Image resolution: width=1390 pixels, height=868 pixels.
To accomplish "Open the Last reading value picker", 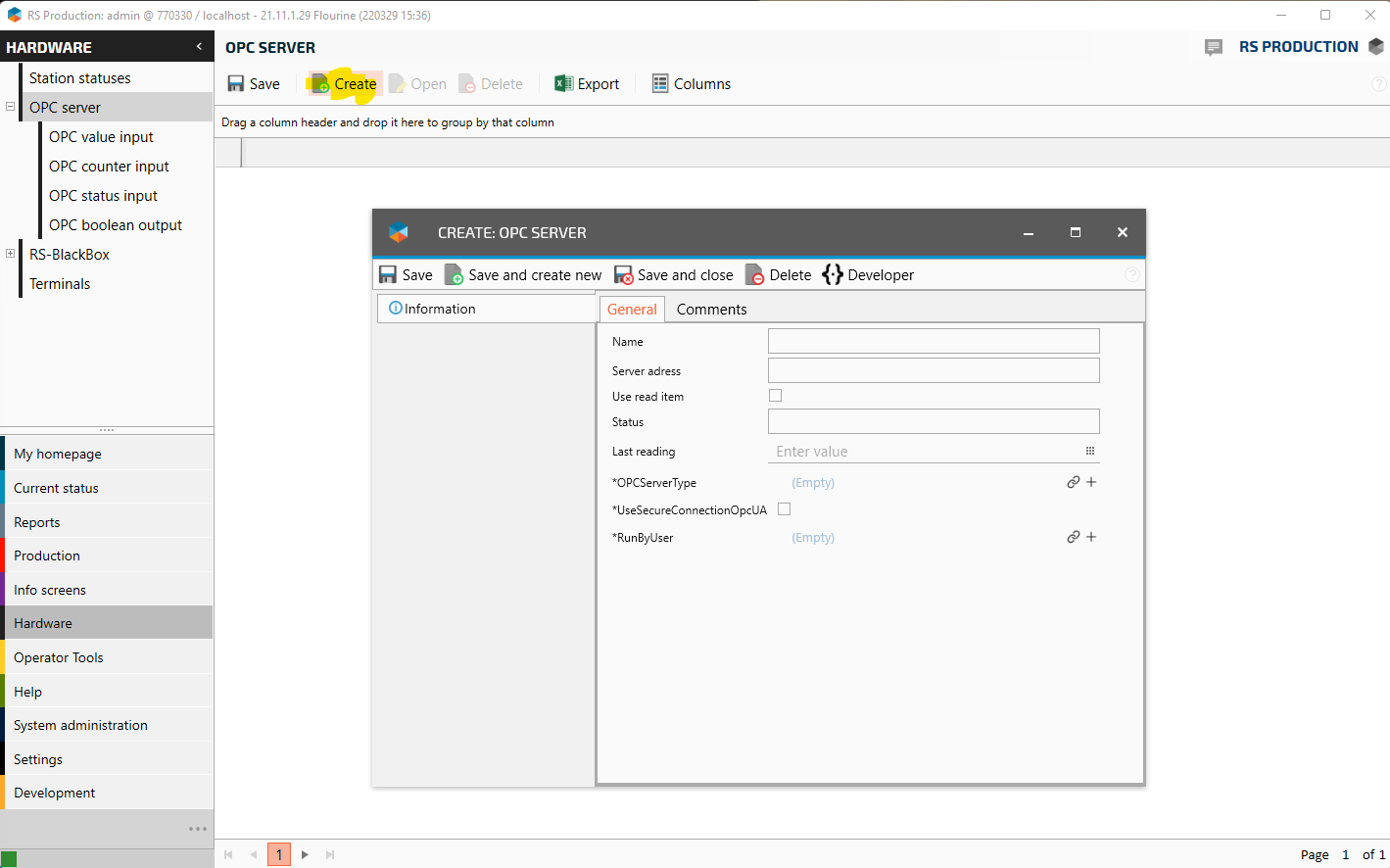I will pyautogui.click(x=1089, y=452).
